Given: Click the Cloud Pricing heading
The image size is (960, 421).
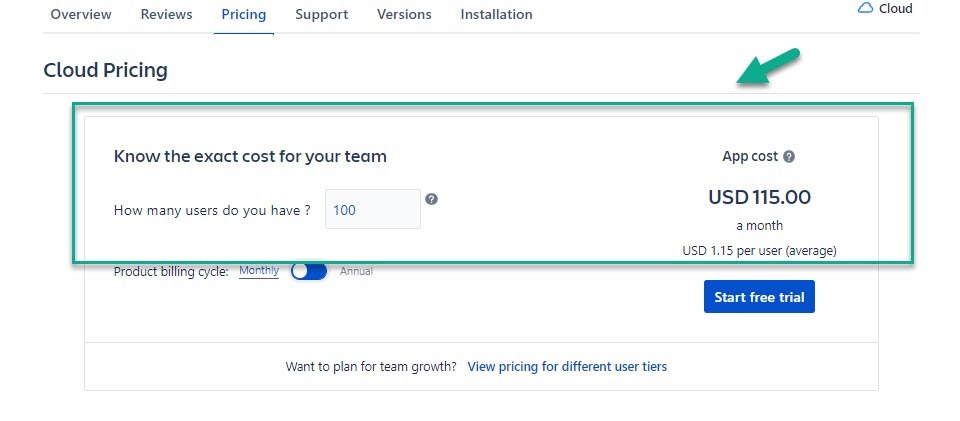Looking at the screenshot, I should (106, 70).
